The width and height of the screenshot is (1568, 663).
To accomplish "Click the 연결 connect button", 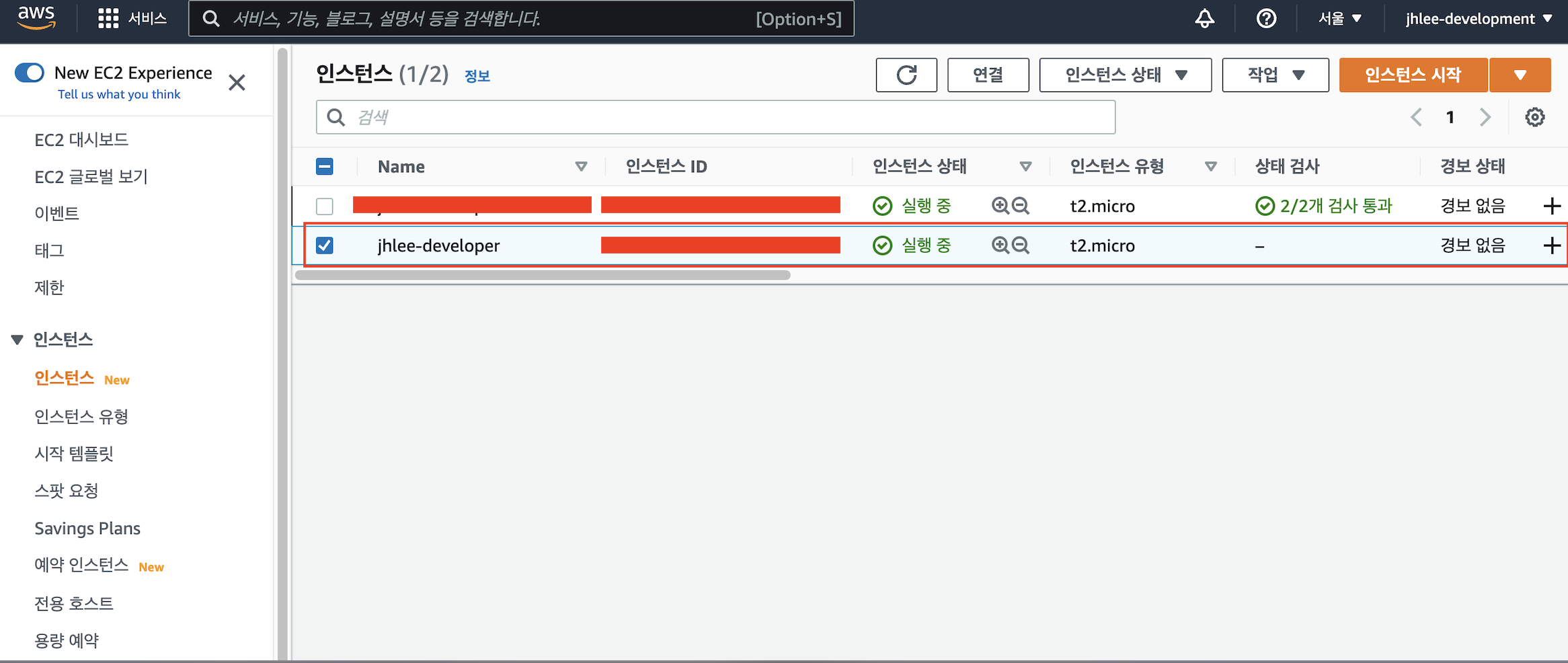I will coord(988,75).
